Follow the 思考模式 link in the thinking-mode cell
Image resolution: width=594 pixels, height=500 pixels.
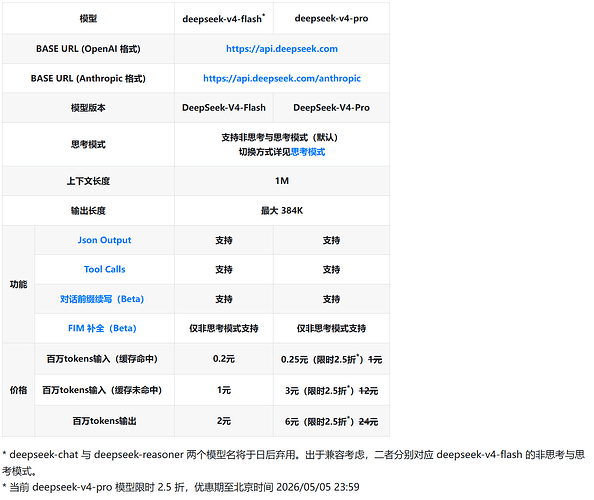pyautogui.click(x=308, y=152)
